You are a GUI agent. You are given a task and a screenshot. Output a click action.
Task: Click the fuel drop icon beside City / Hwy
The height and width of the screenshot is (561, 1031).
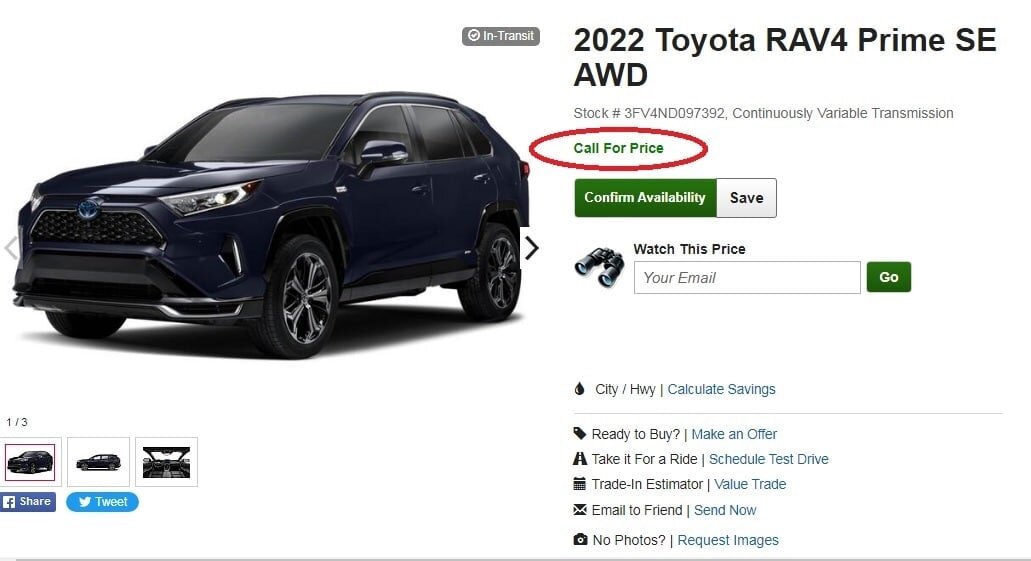[x=579, y=389]
